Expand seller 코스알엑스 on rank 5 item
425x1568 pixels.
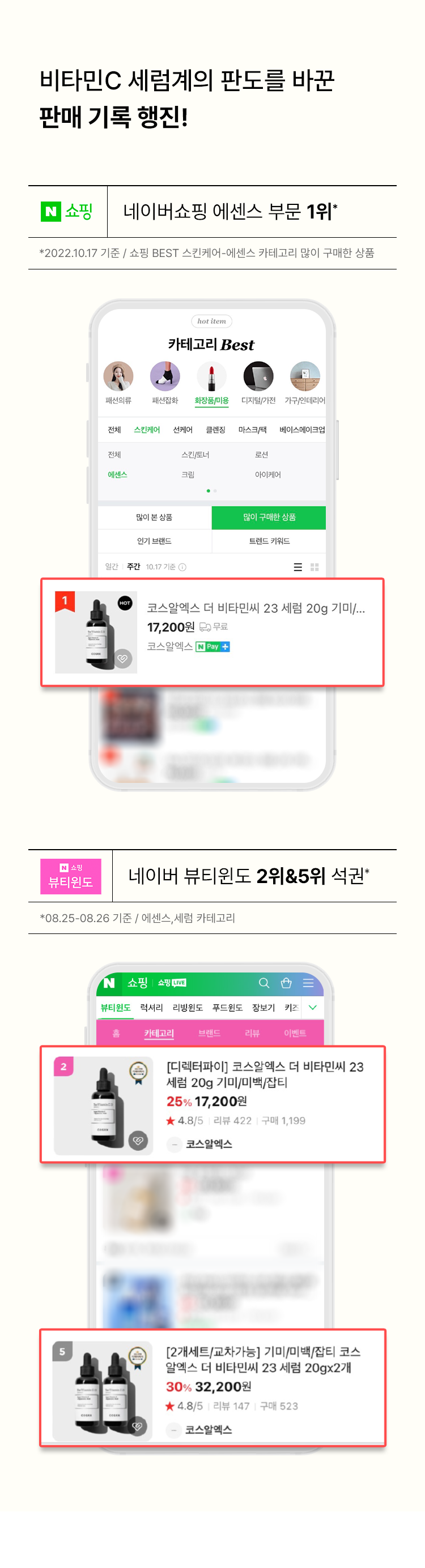pos(174,1430)
